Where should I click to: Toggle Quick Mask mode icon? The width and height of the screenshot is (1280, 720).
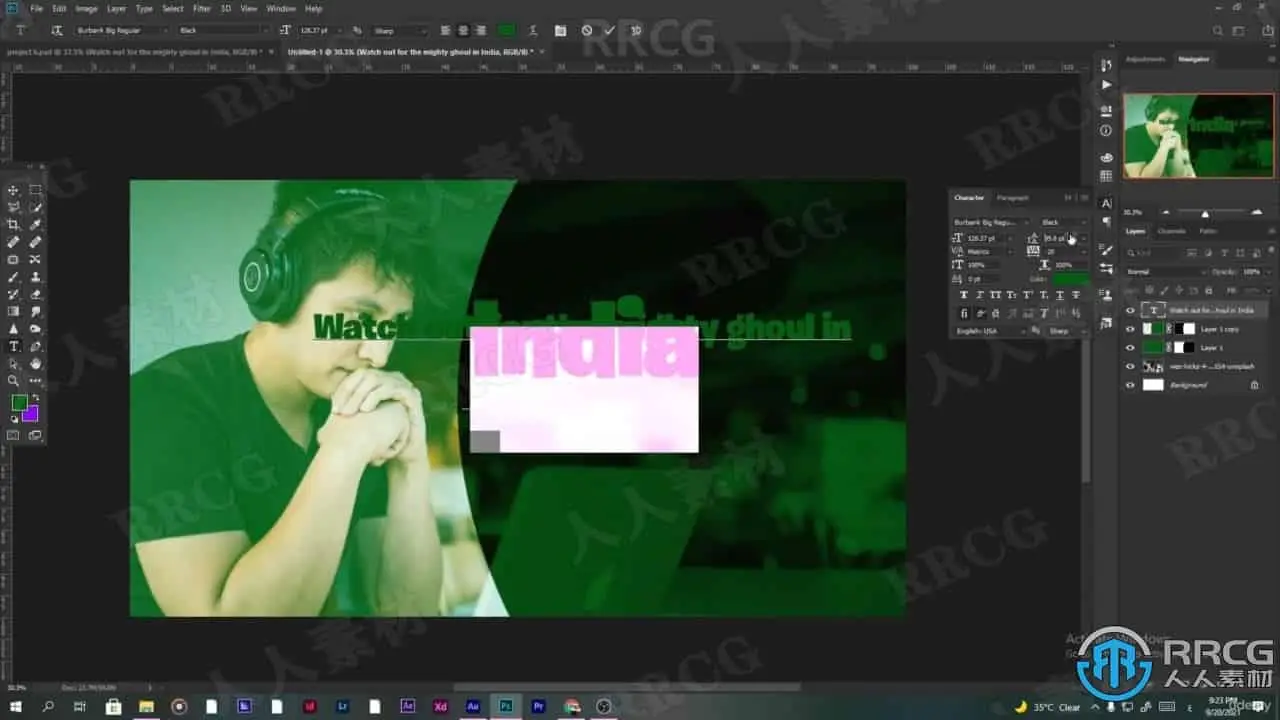coord(13,435)
